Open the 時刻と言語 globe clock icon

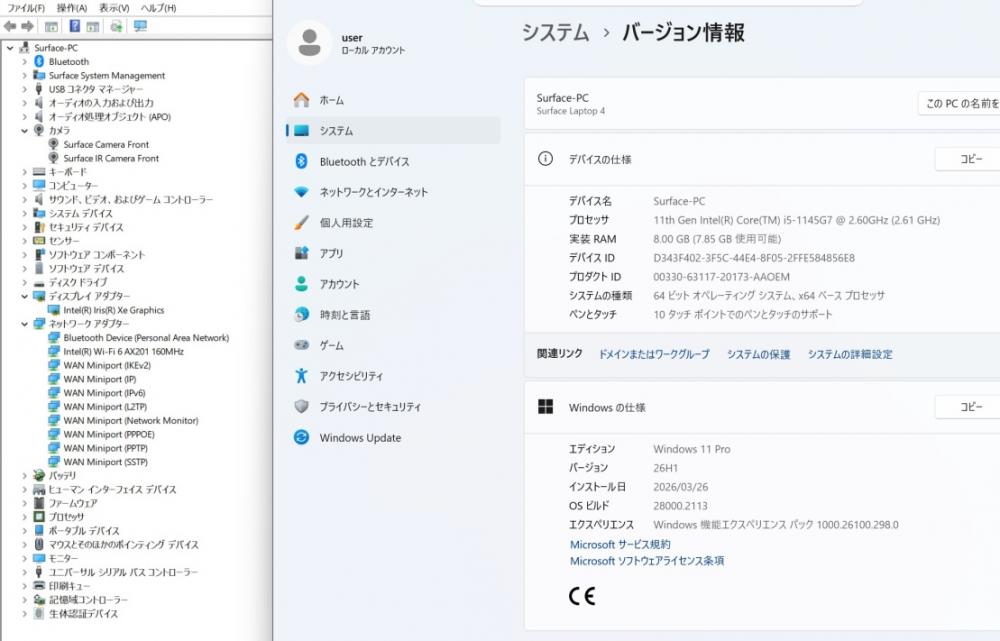point(302,314)
